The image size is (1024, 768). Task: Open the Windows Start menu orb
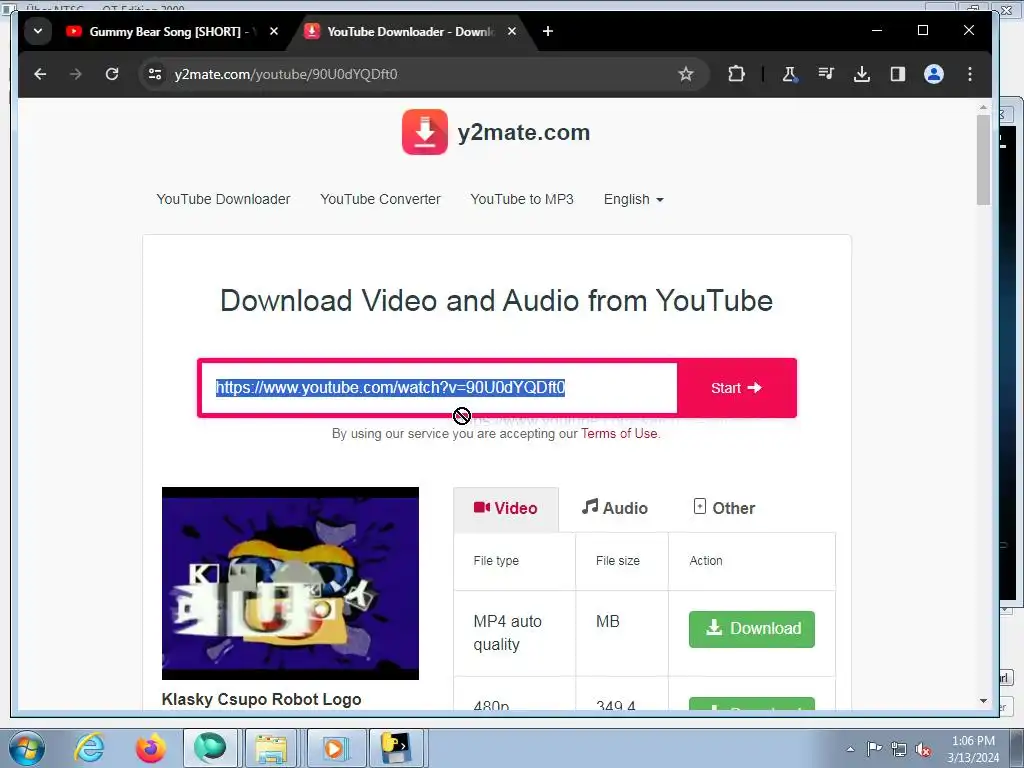point(26,748)
